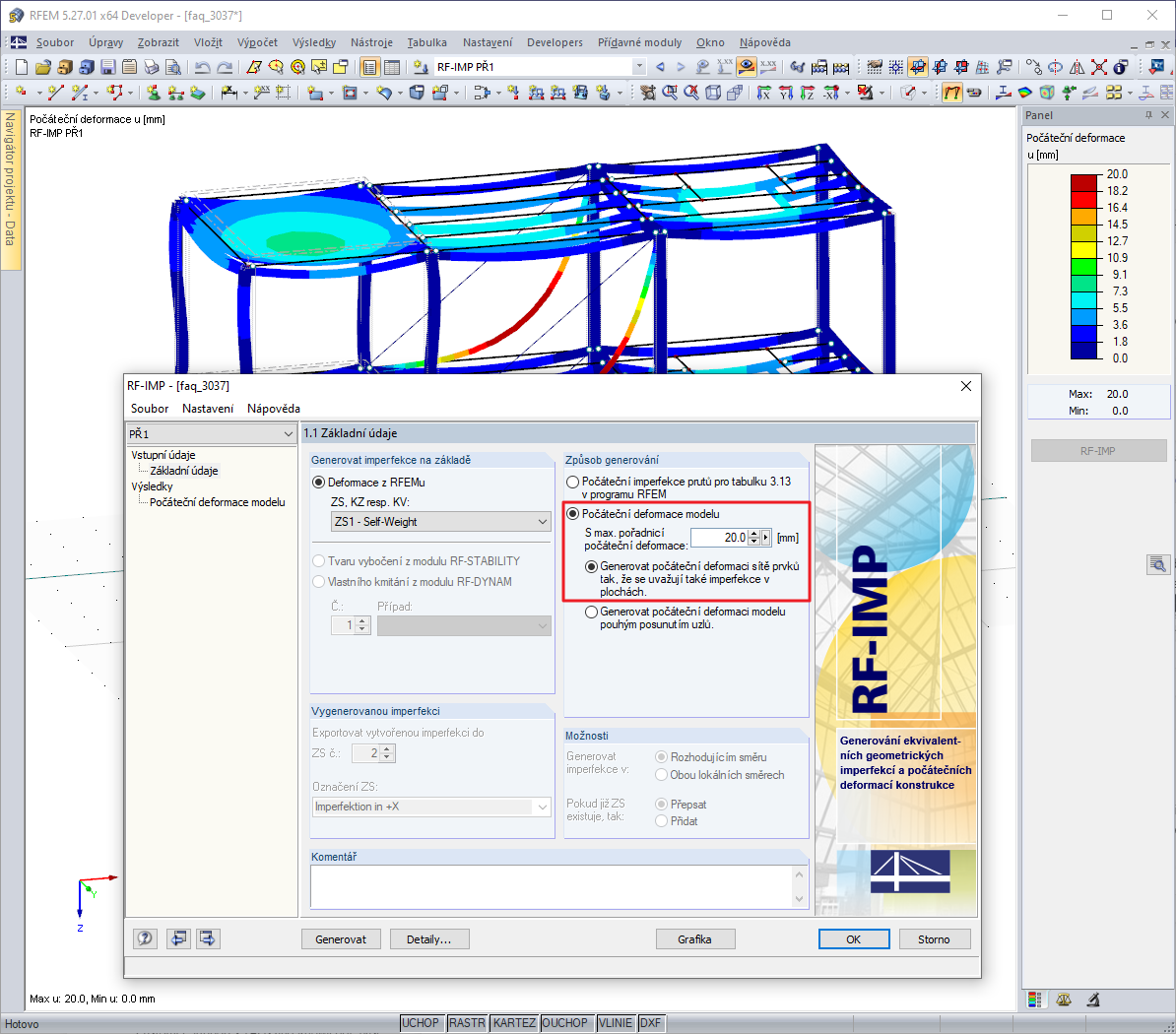Open a file with the yellow folder icon
The width and height of the screenshot is (1176, 1034).
tap(42, 68)
